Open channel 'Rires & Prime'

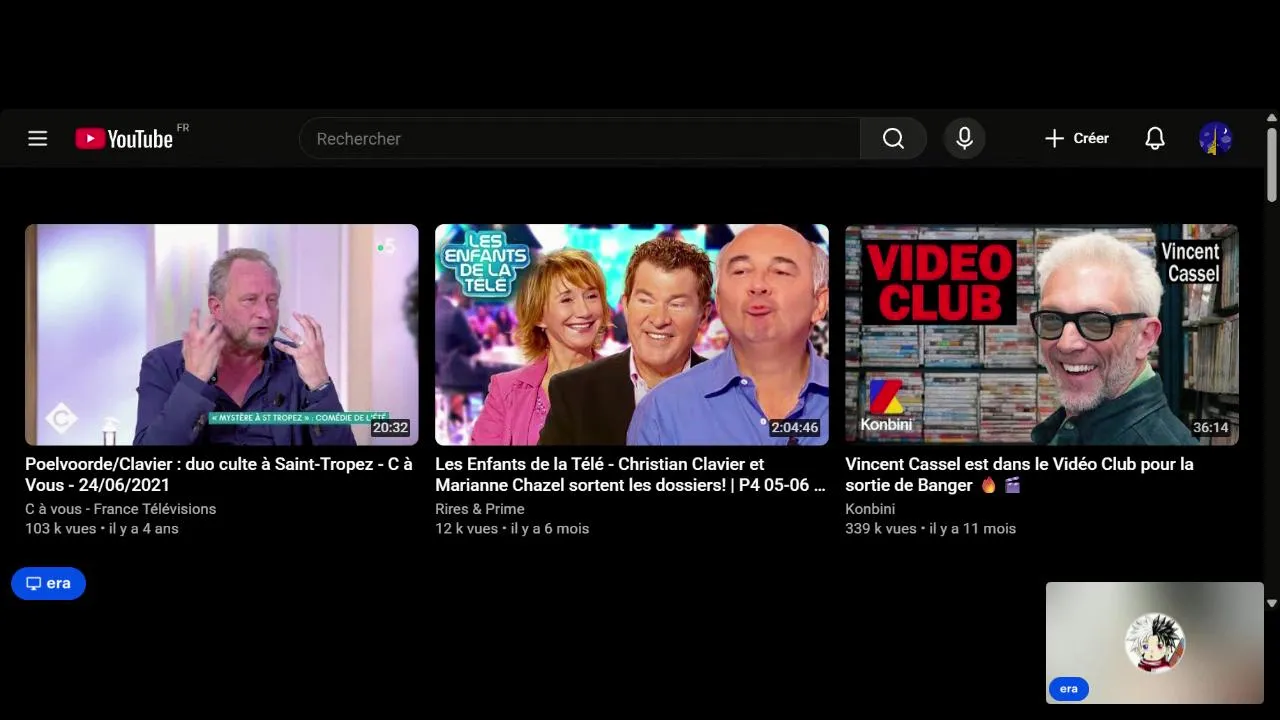coord(480,509)
